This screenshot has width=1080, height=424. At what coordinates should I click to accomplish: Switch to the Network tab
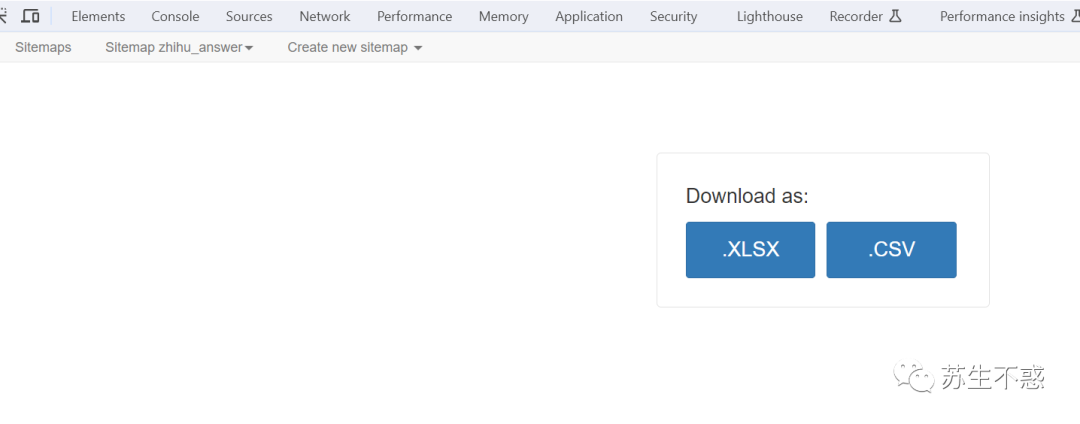pyautogui.click(x=324, y=17)
